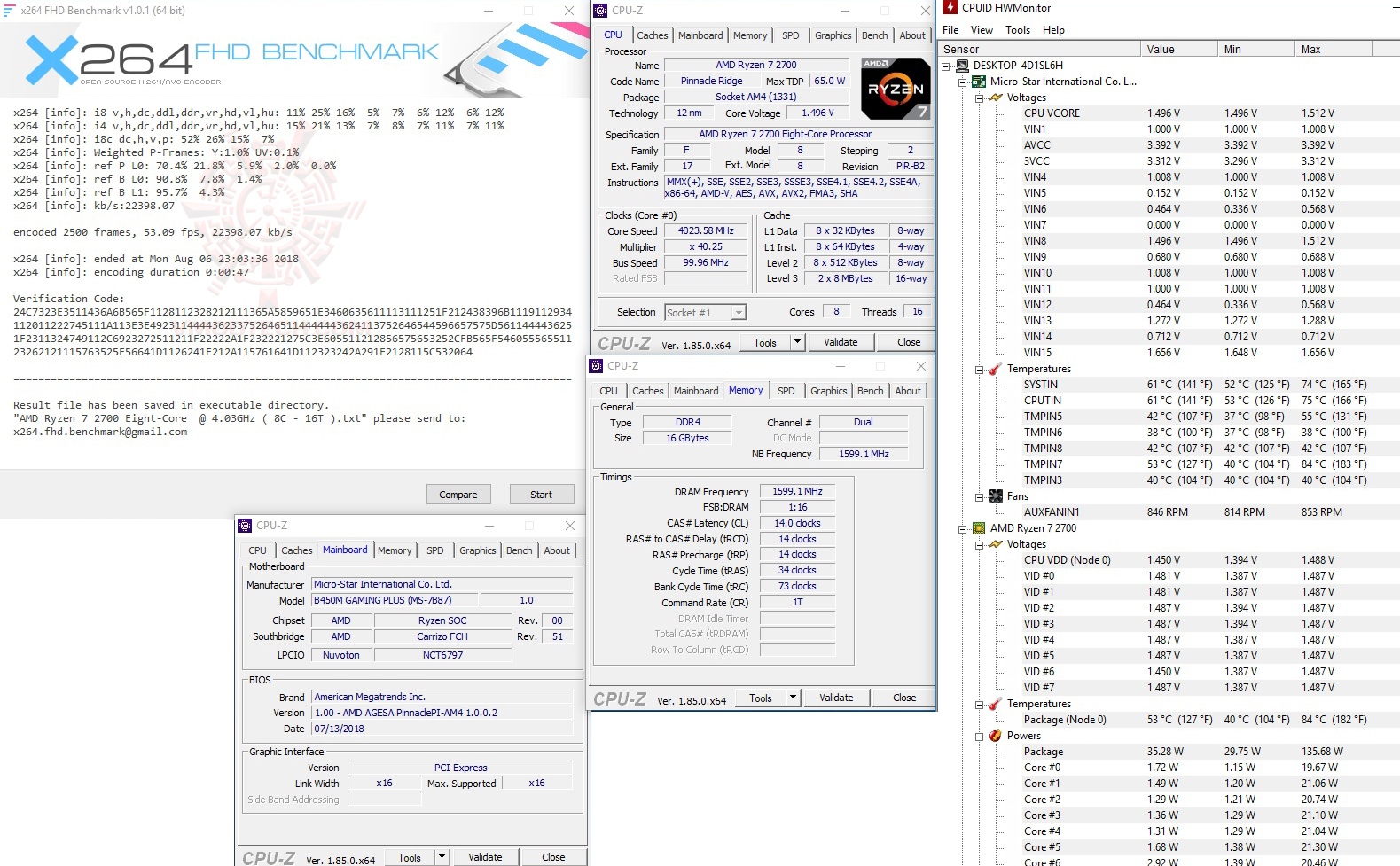1400x866 pixels.
Task: Click the CPU-Z icon in the top CPU-Z window title bar
Action: click(x=600, y=11)
